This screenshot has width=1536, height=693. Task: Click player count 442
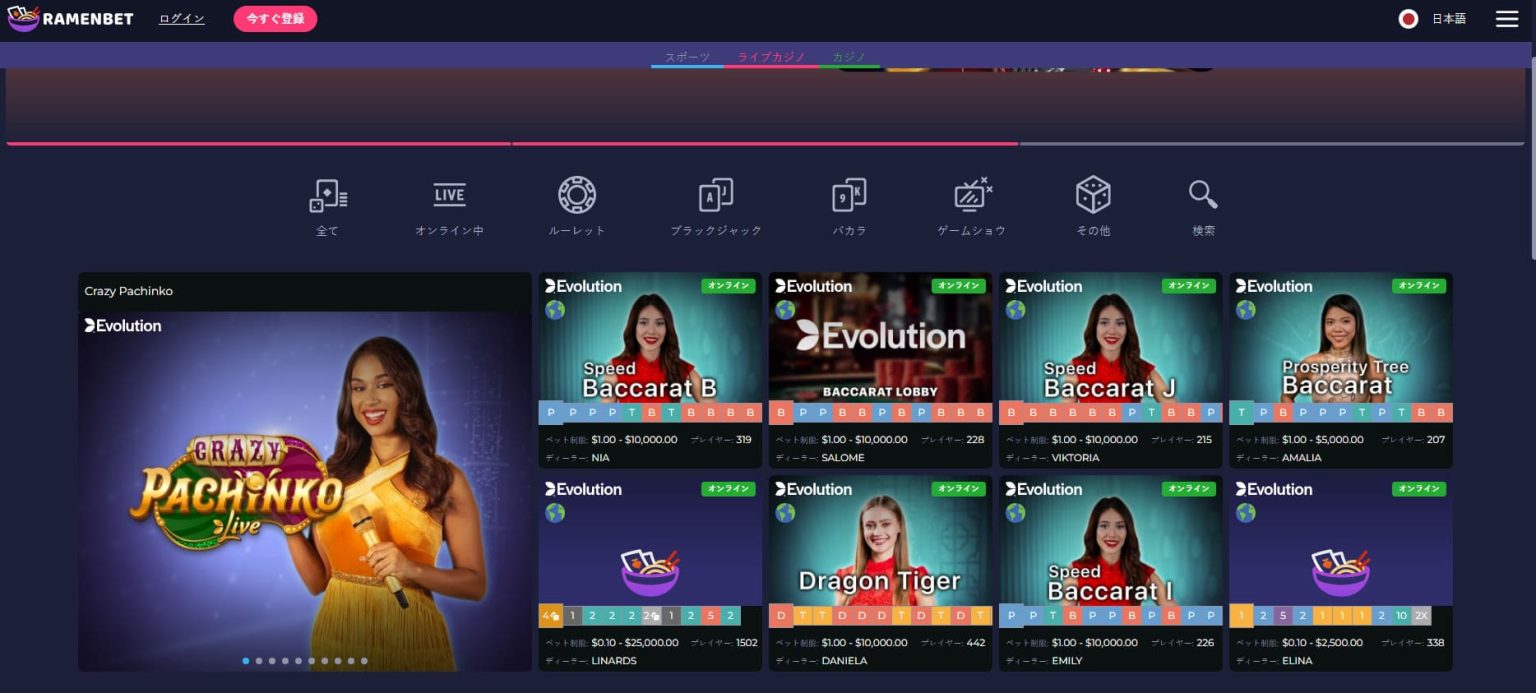coord(976,643)
